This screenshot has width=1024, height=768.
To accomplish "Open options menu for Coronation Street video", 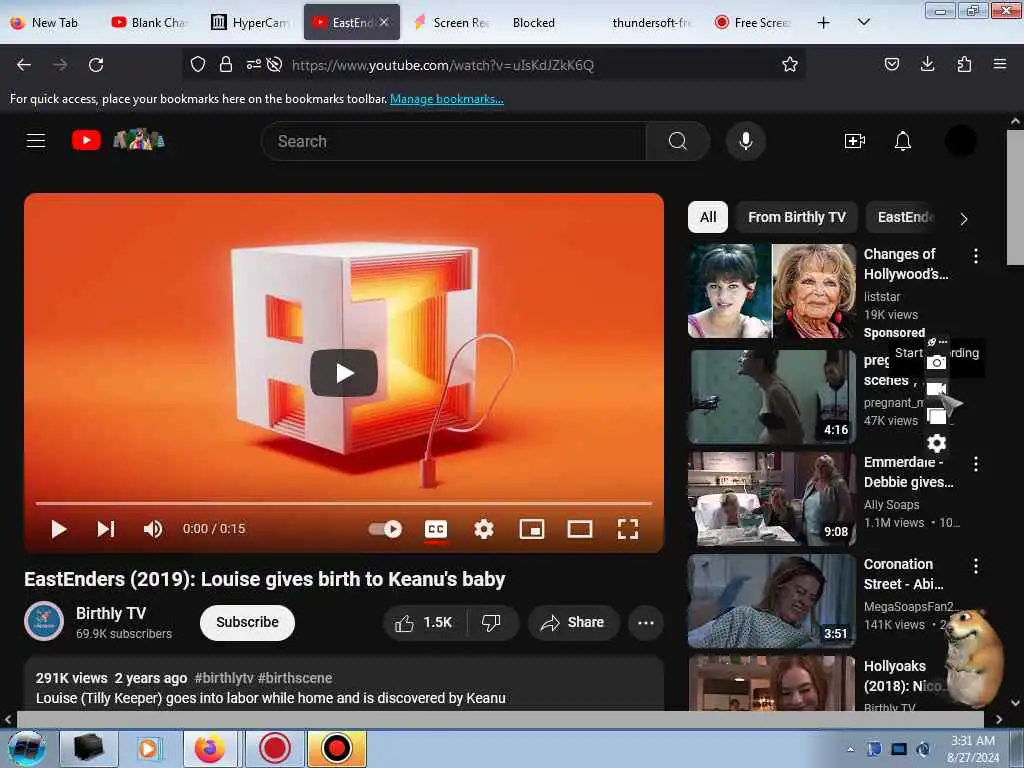I will tap(976, 566).
